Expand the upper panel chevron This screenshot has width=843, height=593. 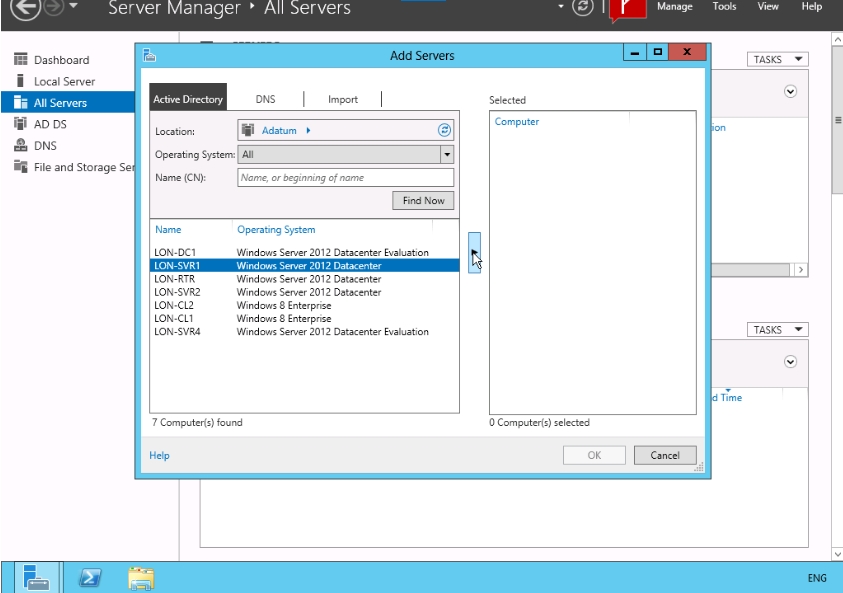point(790,91)
